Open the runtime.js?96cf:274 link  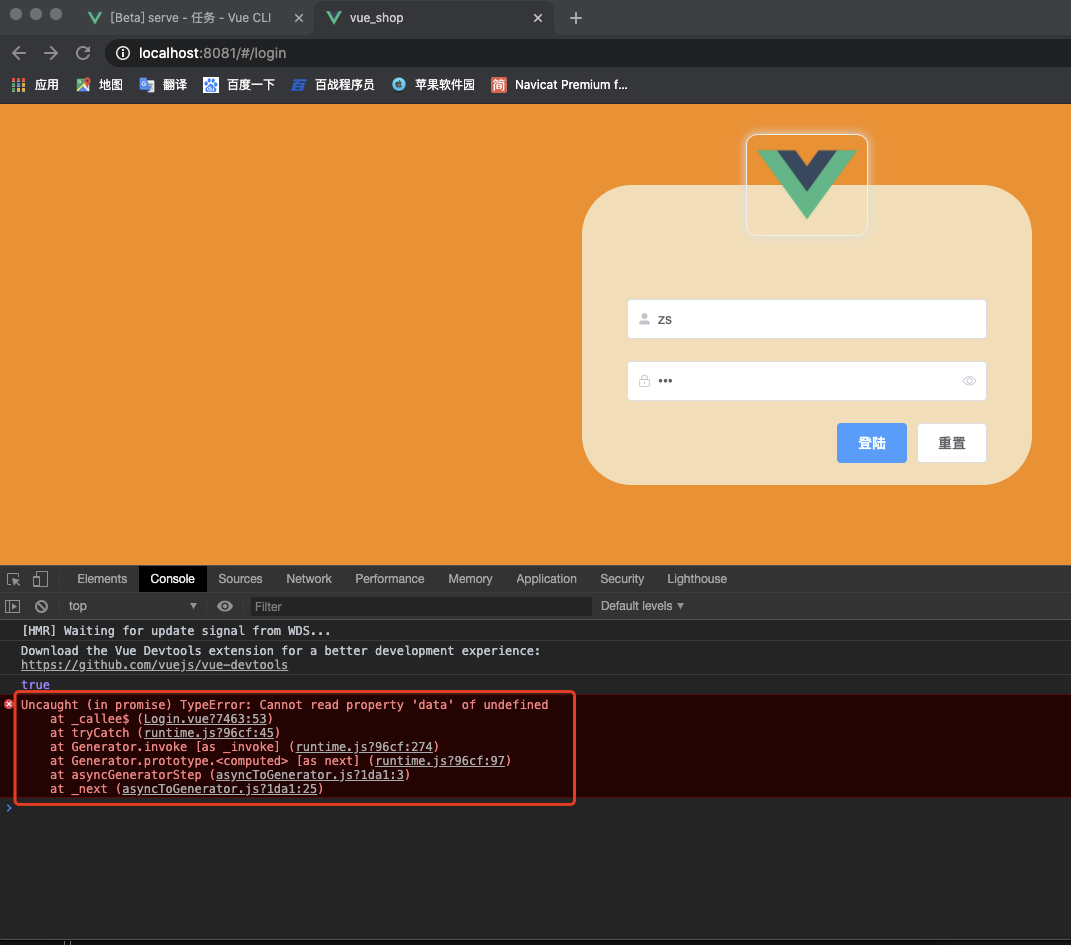pyautogui.click(x=364, y=747)
